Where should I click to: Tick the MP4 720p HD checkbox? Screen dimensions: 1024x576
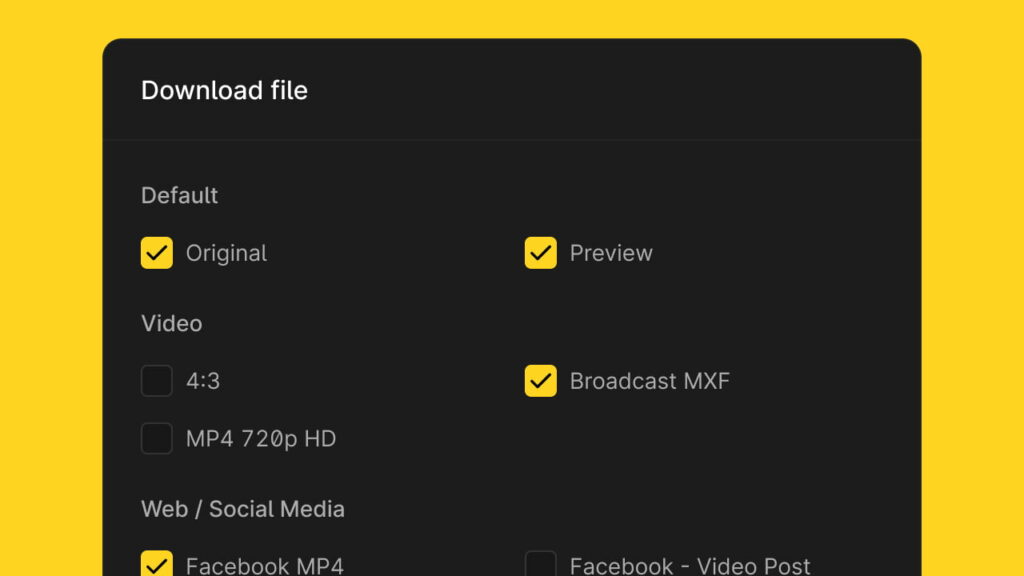tap(157, 438)
